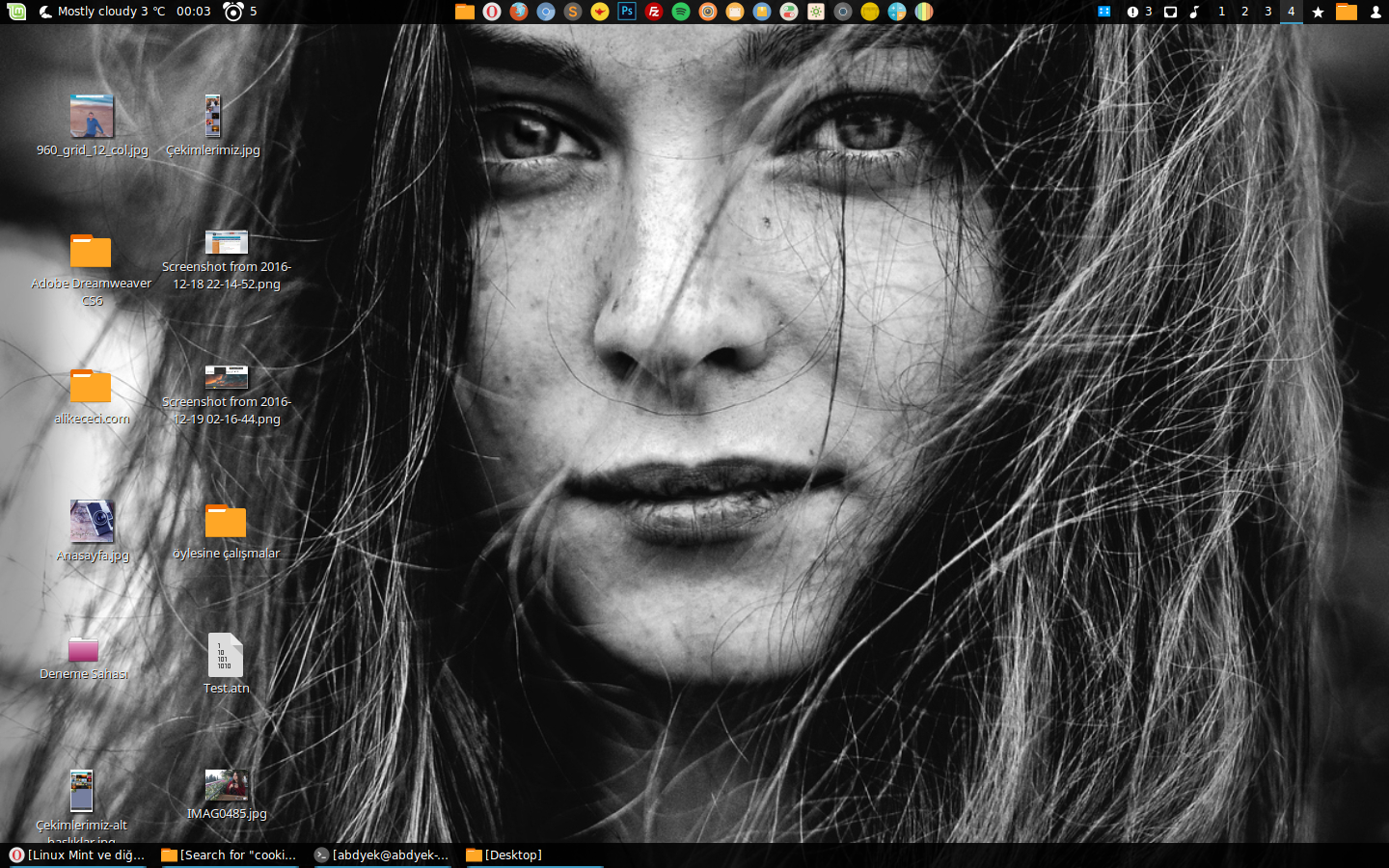The image size is (1389, 868).
Task: Select the alikececi.com folder
Action: 91,396
